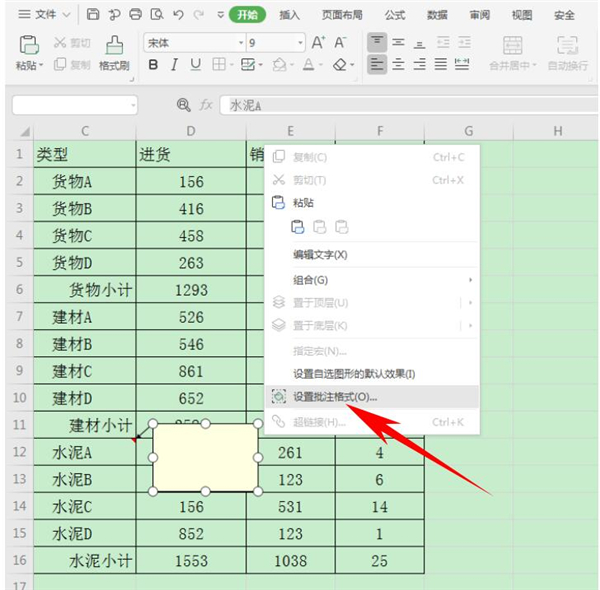Toggle Underline formatting
The height and width of the screenshot is (590, 600).
(x=195, y=65)
